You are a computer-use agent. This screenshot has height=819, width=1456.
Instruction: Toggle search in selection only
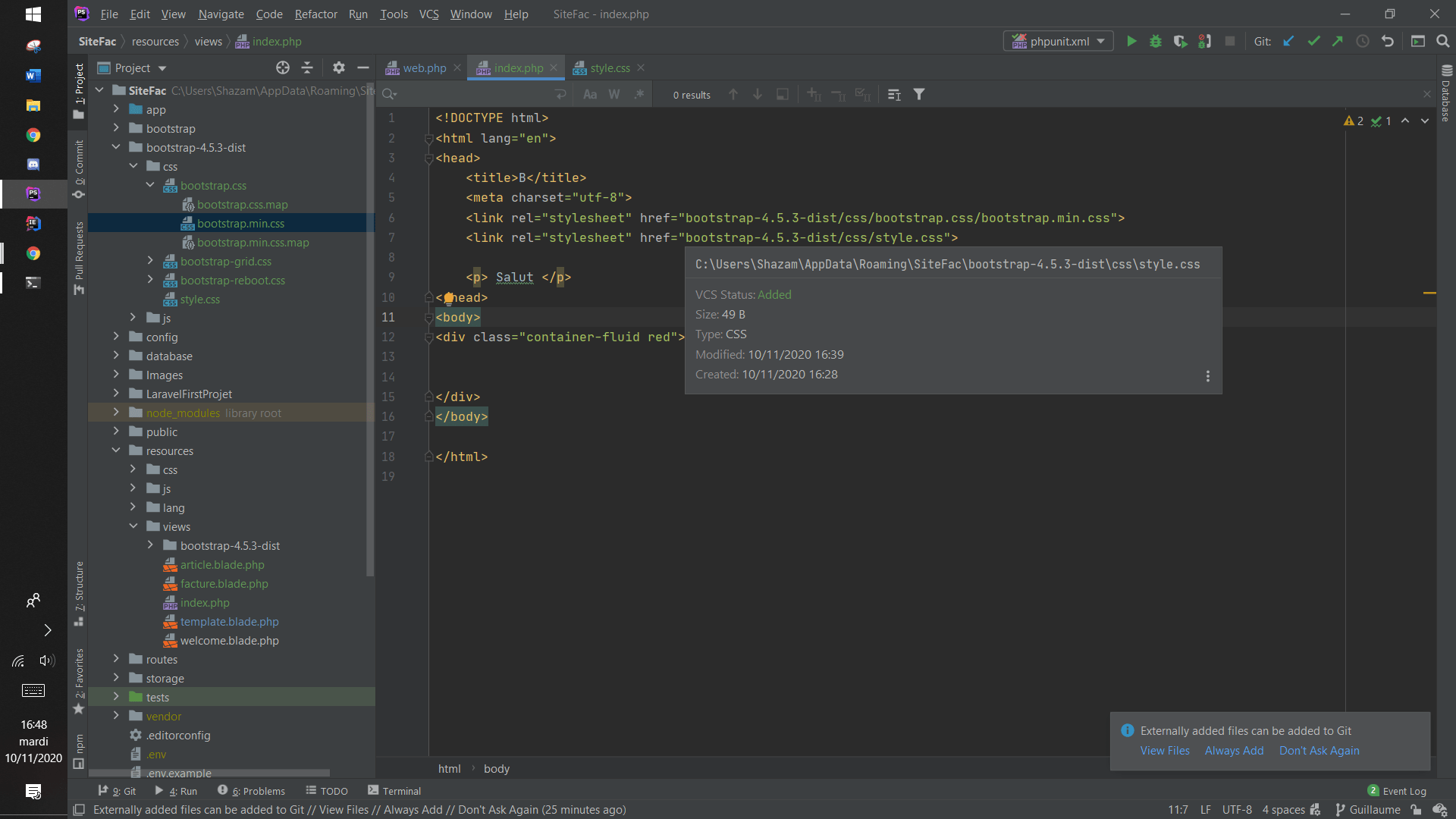pos(782,95)
